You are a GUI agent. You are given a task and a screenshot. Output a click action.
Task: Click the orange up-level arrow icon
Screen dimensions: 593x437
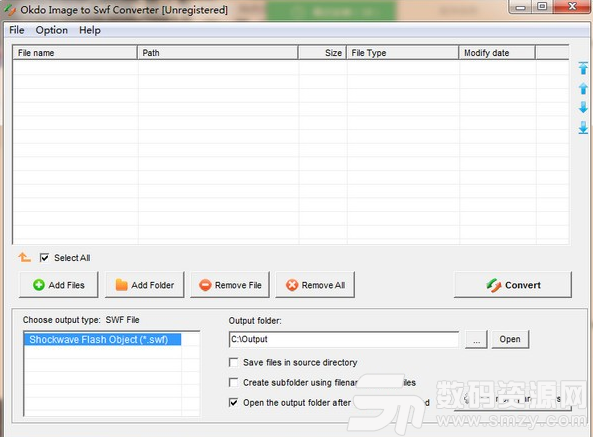[25, 257]
